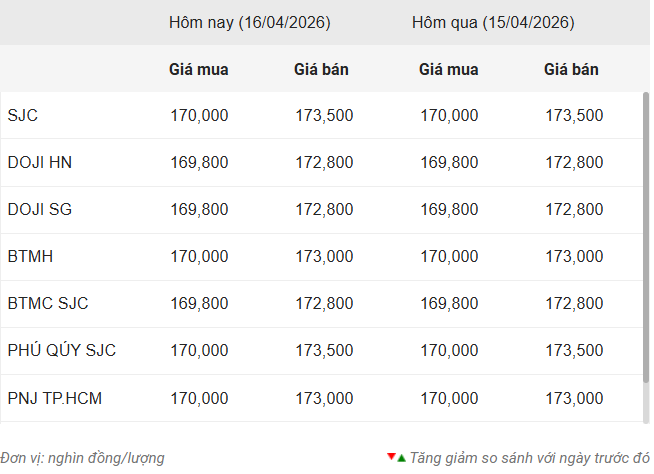Click 'Tăng giảm so sánh với ngày trước đó' text
654x474 pixels.
(529, 458)
